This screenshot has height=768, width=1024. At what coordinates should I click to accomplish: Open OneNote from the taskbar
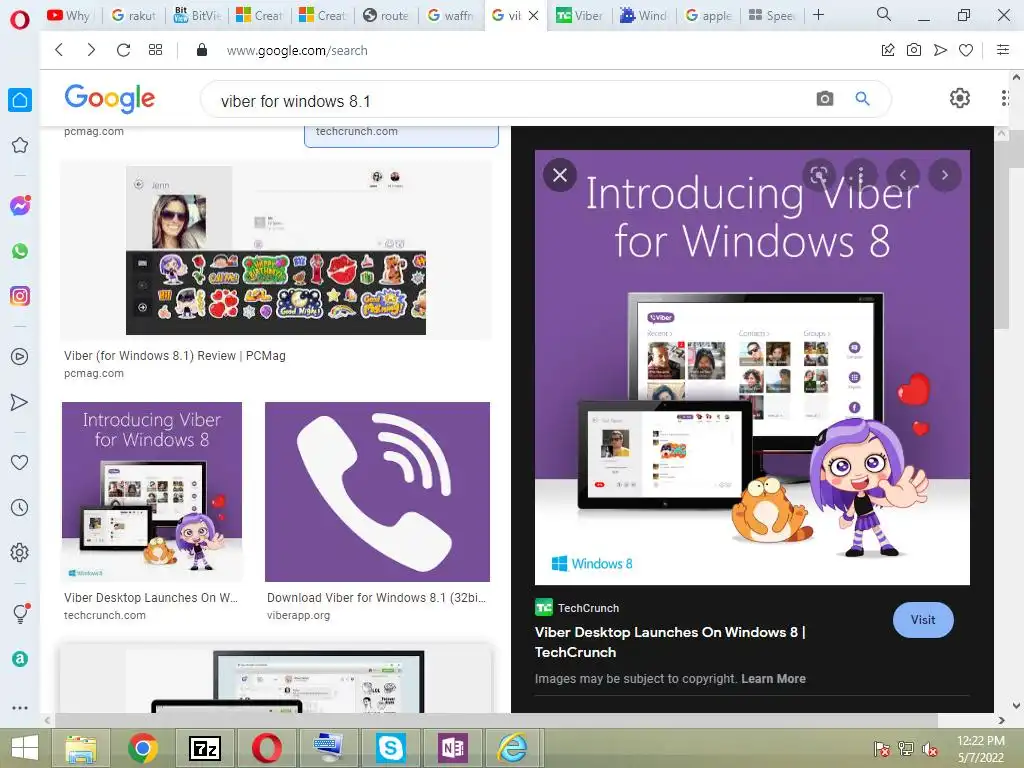[453, 748]
